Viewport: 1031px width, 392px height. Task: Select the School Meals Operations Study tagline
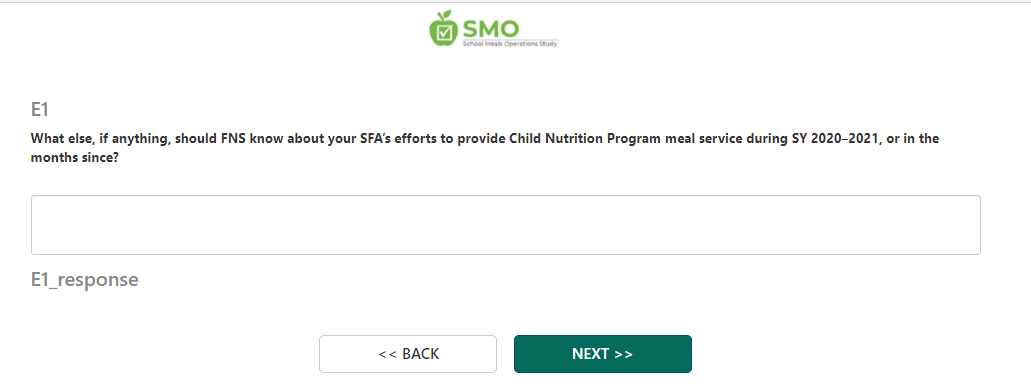point(510,44)
